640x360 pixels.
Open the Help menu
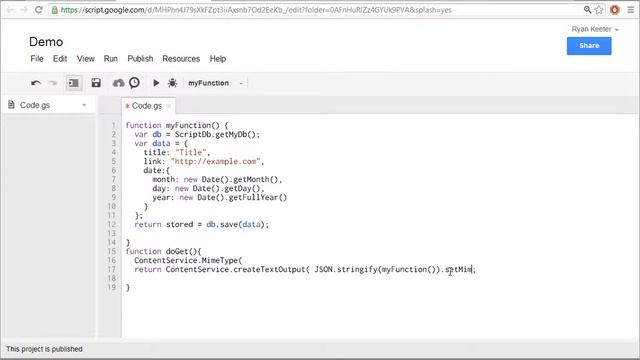point(218,59)
